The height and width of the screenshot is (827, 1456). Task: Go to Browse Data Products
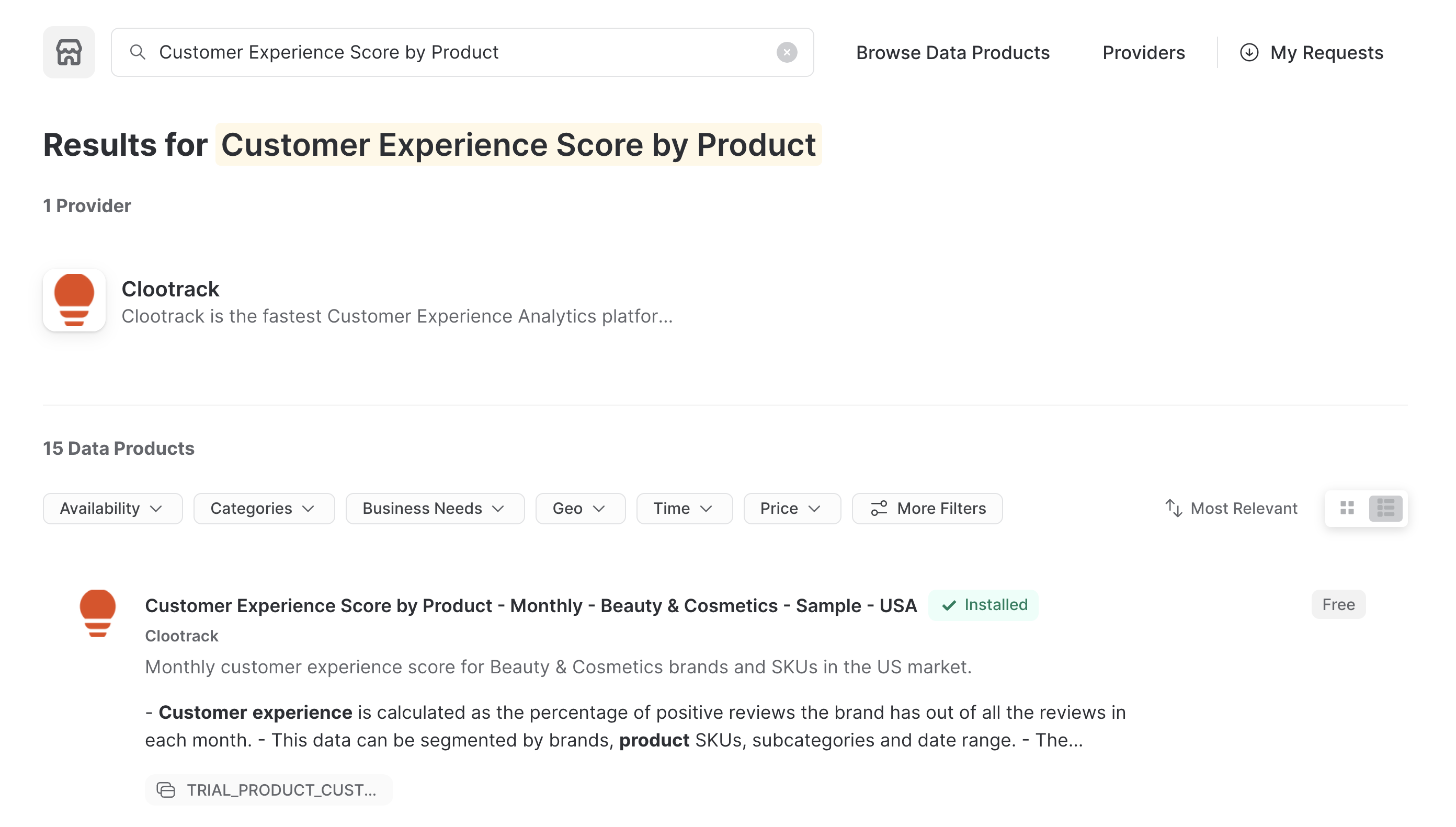point(952,52)
